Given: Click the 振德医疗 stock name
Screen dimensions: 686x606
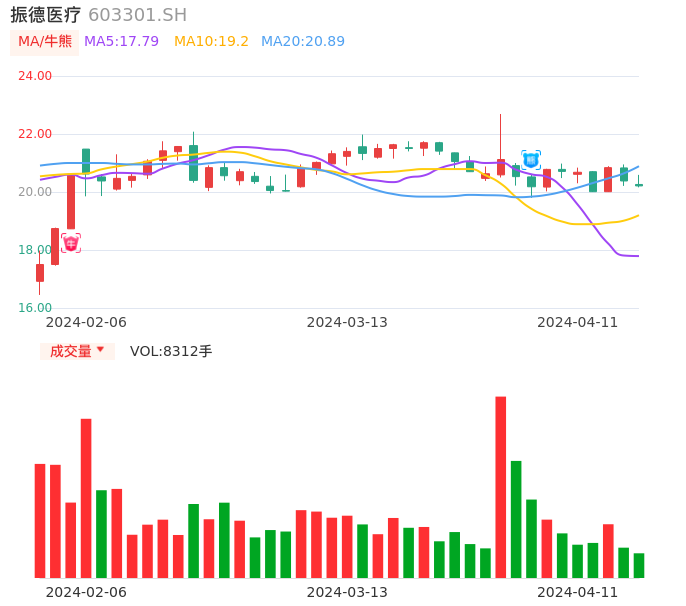Looking at the screenshot, I should click(x=45, y=14).
